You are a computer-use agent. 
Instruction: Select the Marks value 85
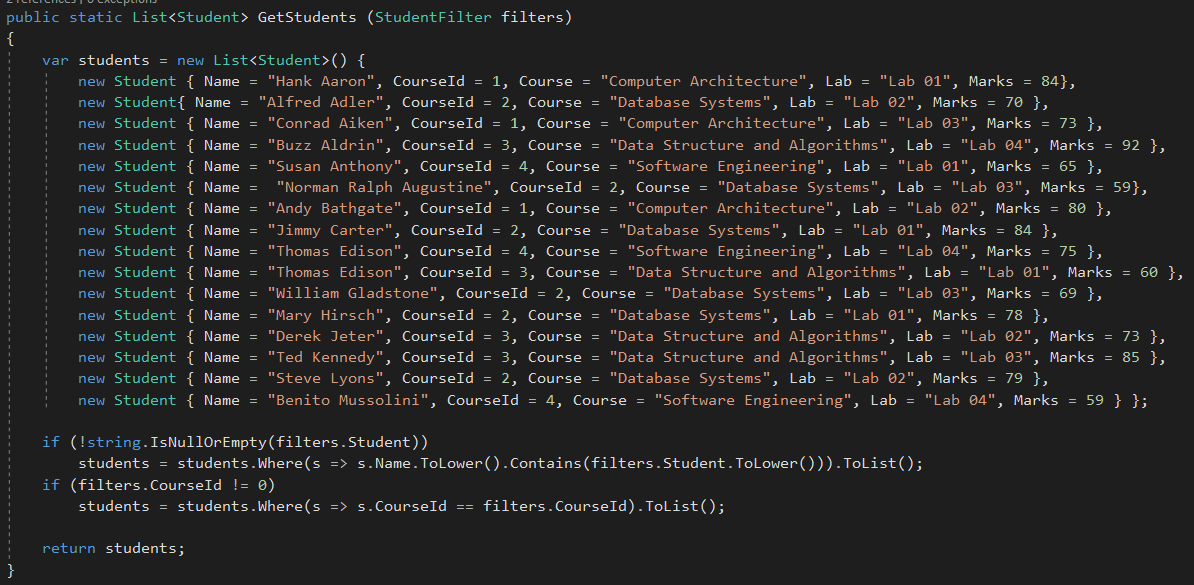click(x=1132, y=357)
